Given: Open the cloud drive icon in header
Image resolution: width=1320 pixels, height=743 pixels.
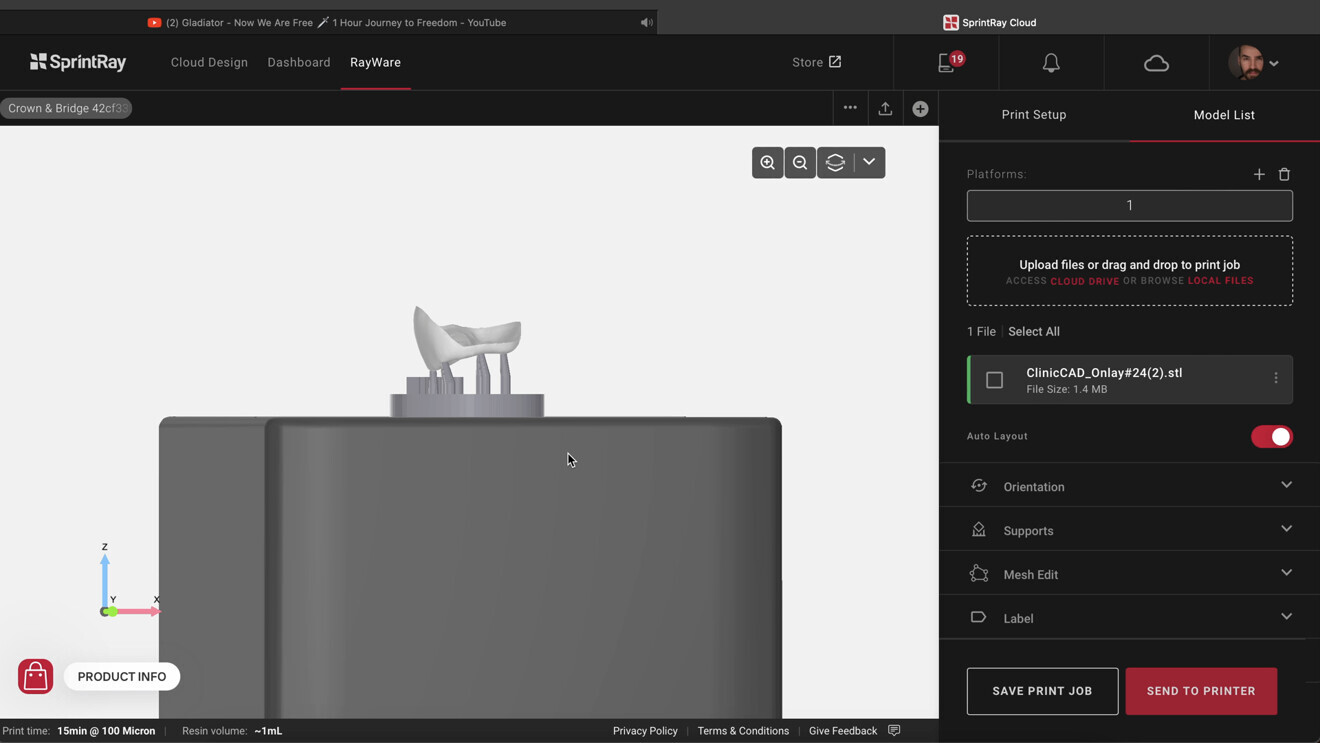Looking at the screenshot, I should 1156,63.
